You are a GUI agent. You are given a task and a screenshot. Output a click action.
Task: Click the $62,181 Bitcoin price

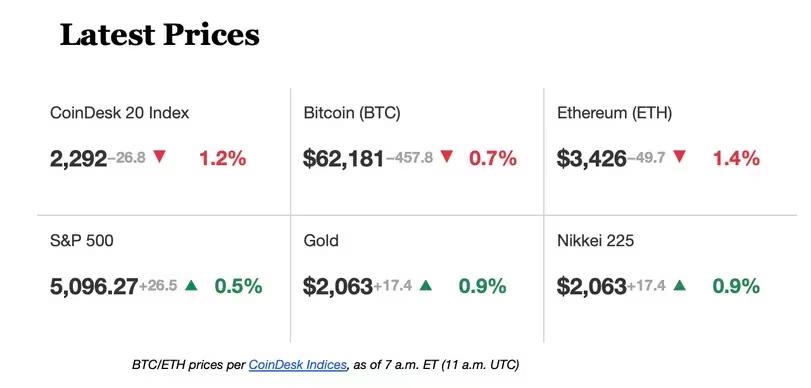coord(343,159)
